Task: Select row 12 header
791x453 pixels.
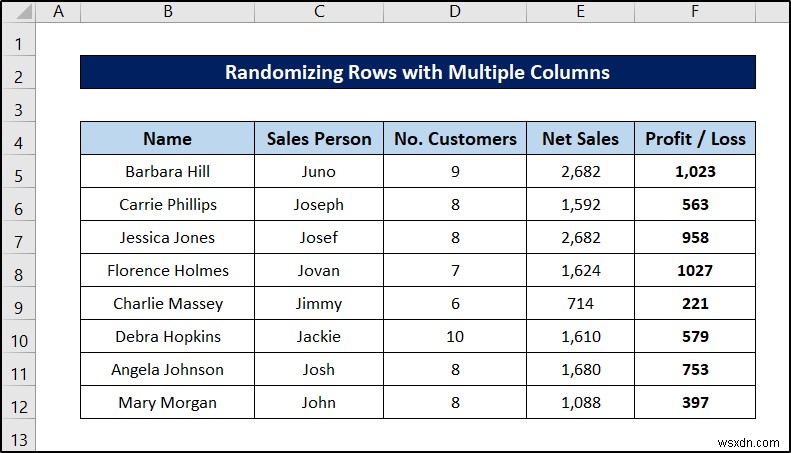Action: (18, 403)
